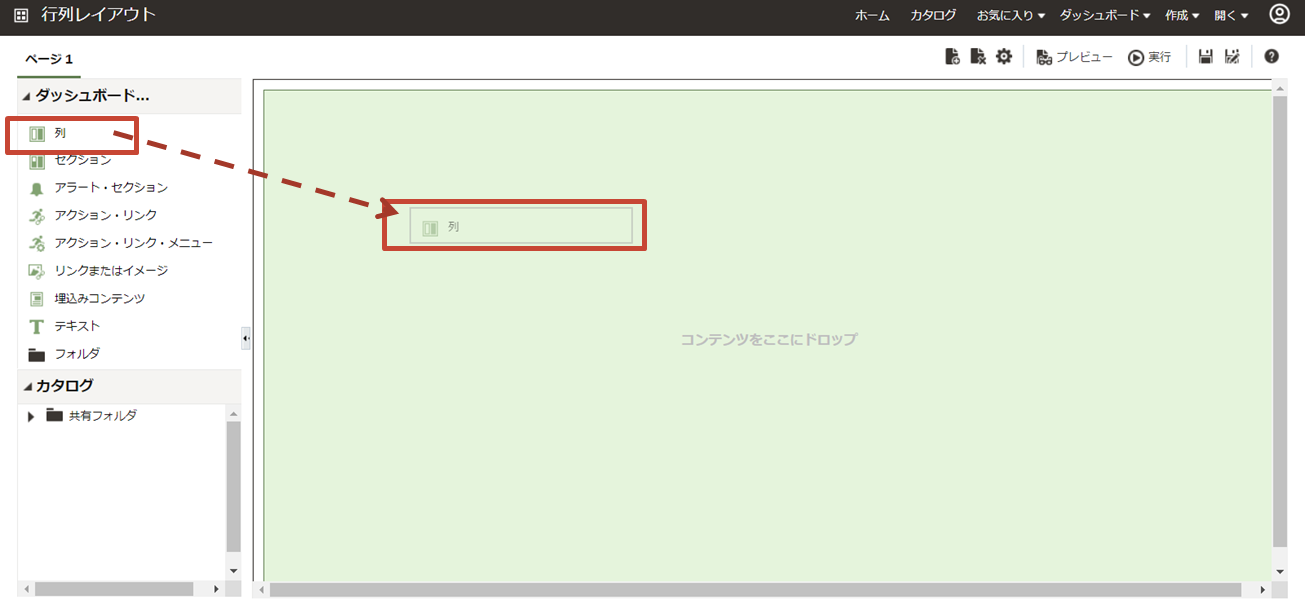Click the canvas scroll right arrow
The width and height of the screenshot is (1305, 609).
point(1262,590)
